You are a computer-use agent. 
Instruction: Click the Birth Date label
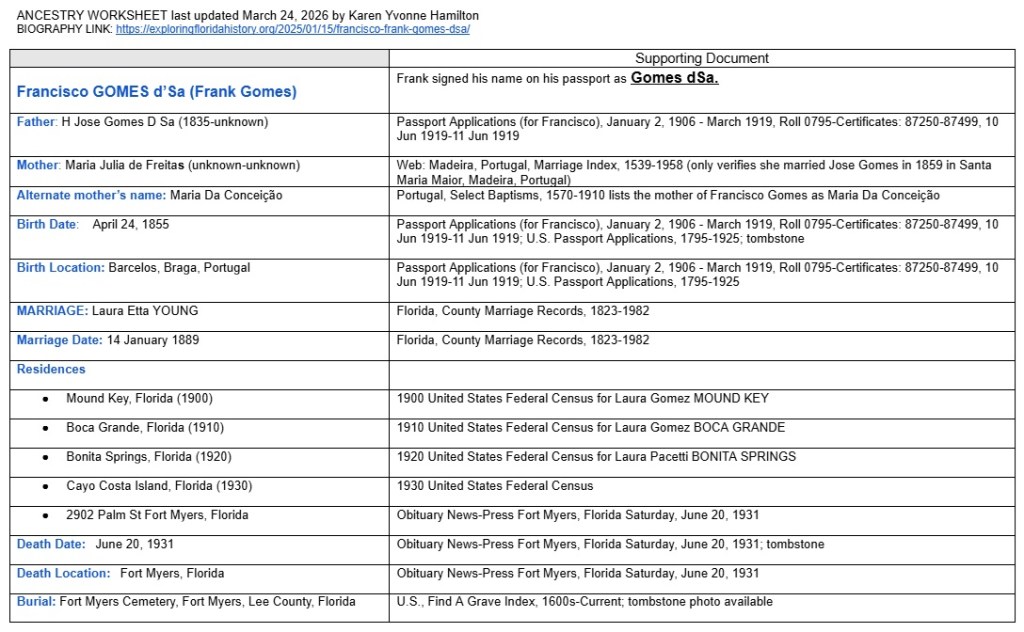click(x=47, y=224)
